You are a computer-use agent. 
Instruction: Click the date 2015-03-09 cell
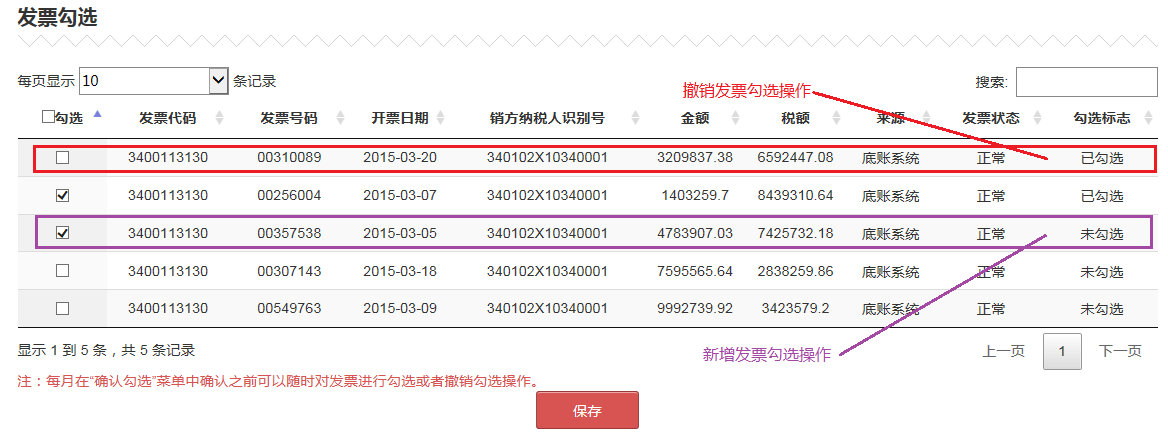coord(400,308)
